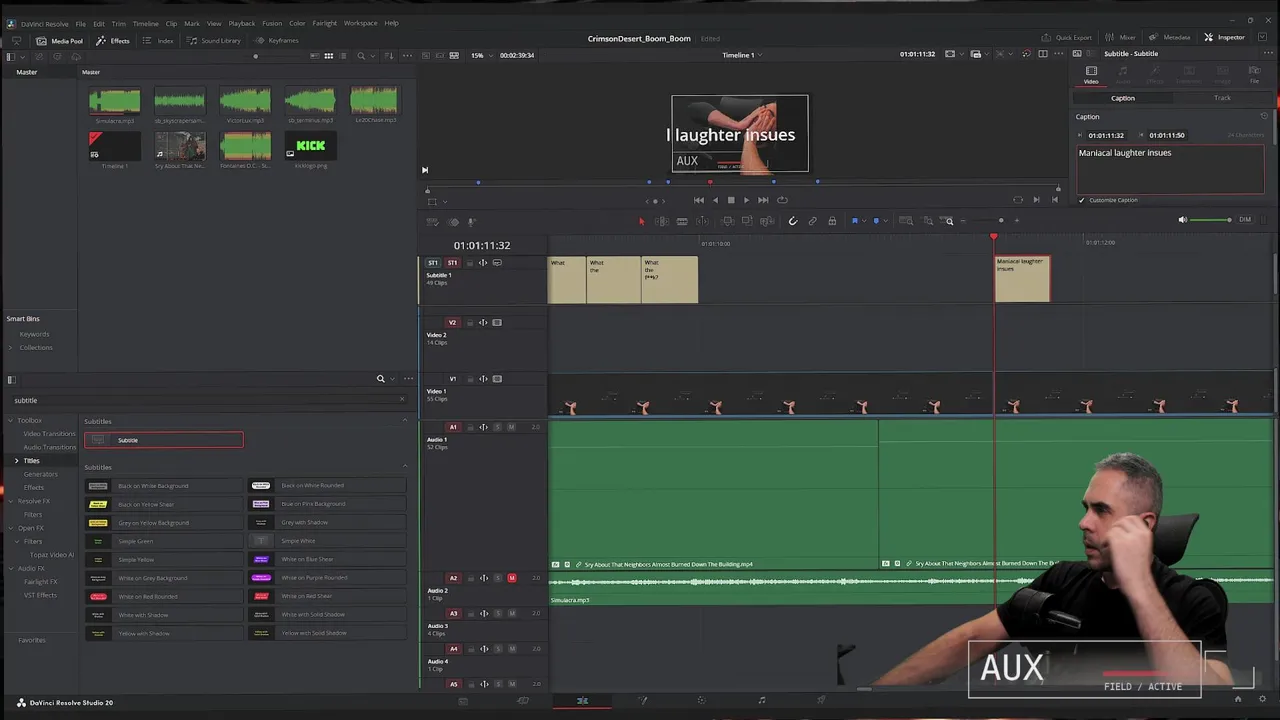Toggle the Effects panel button

point(113,41)
